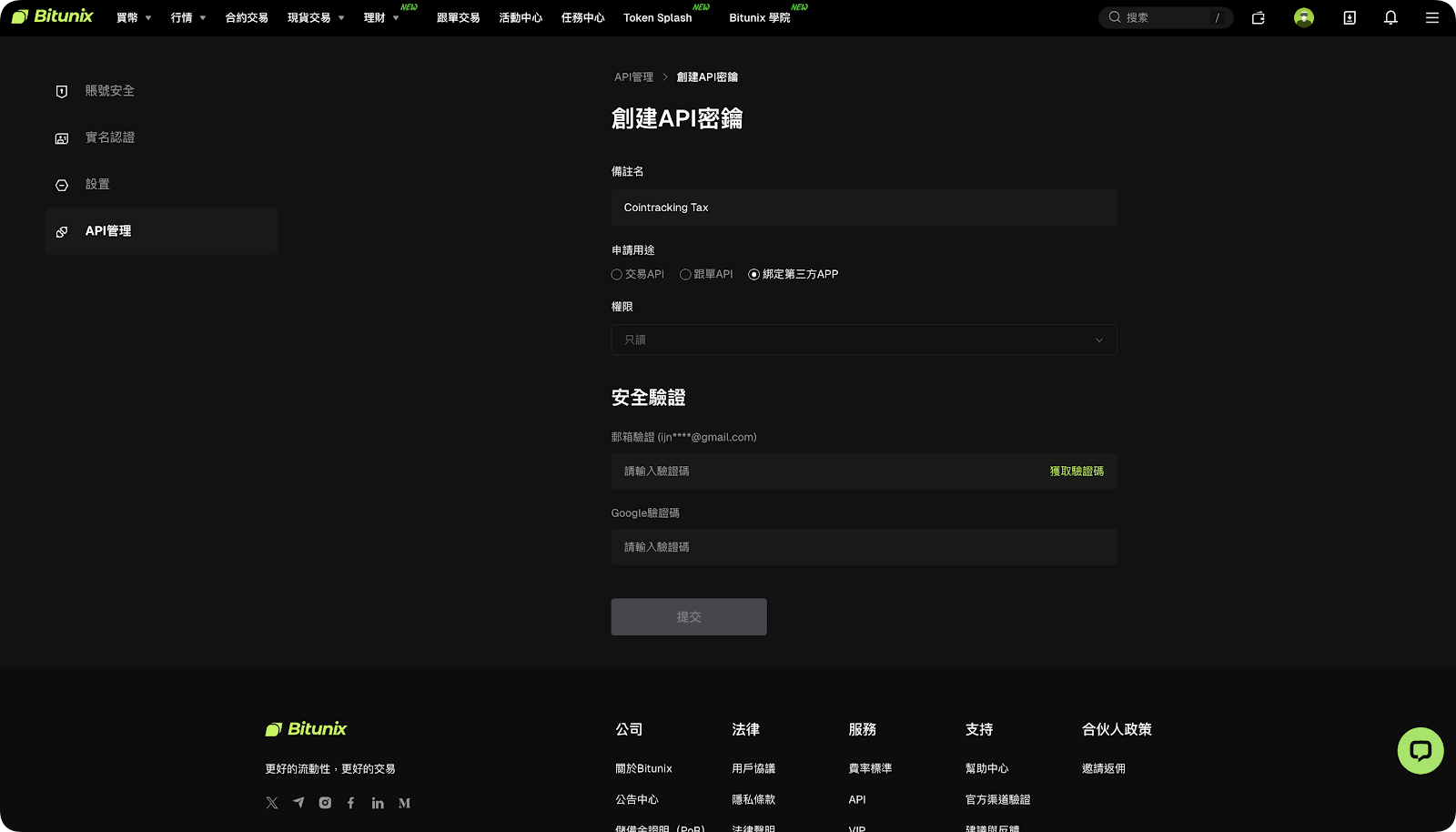This screenshot has width=1456, height=832.
Task: Open the live chat support bubble
Action: click(x=1420, y=750)
